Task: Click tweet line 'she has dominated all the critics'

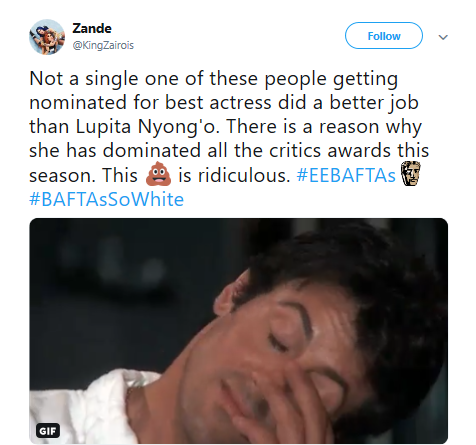Action: (x=229, y=150)
